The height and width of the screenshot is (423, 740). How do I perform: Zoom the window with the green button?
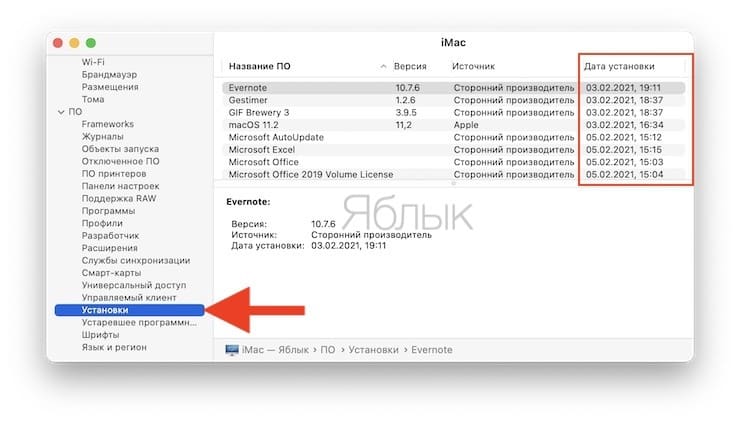pos(91,43)
